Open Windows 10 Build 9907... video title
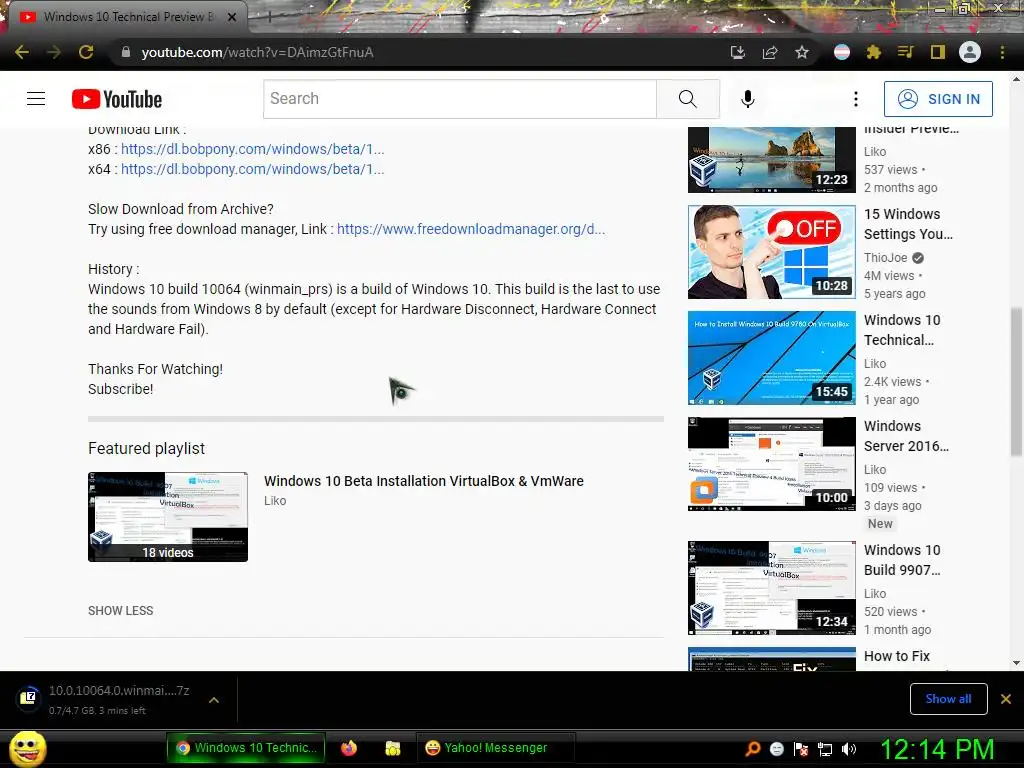This screenshot has width=1024, height=768. pyautogui.click(x=902, y=560)
